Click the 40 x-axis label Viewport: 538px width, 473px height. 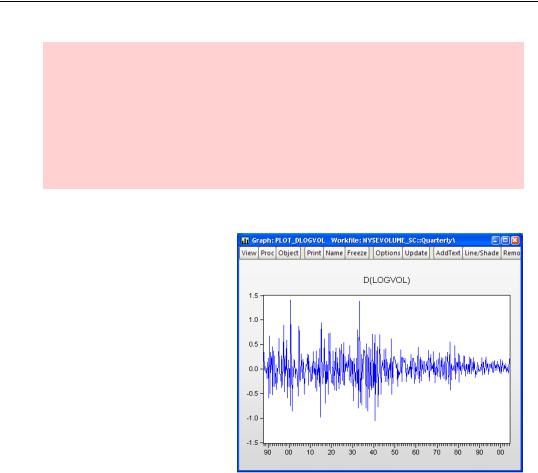373,452
